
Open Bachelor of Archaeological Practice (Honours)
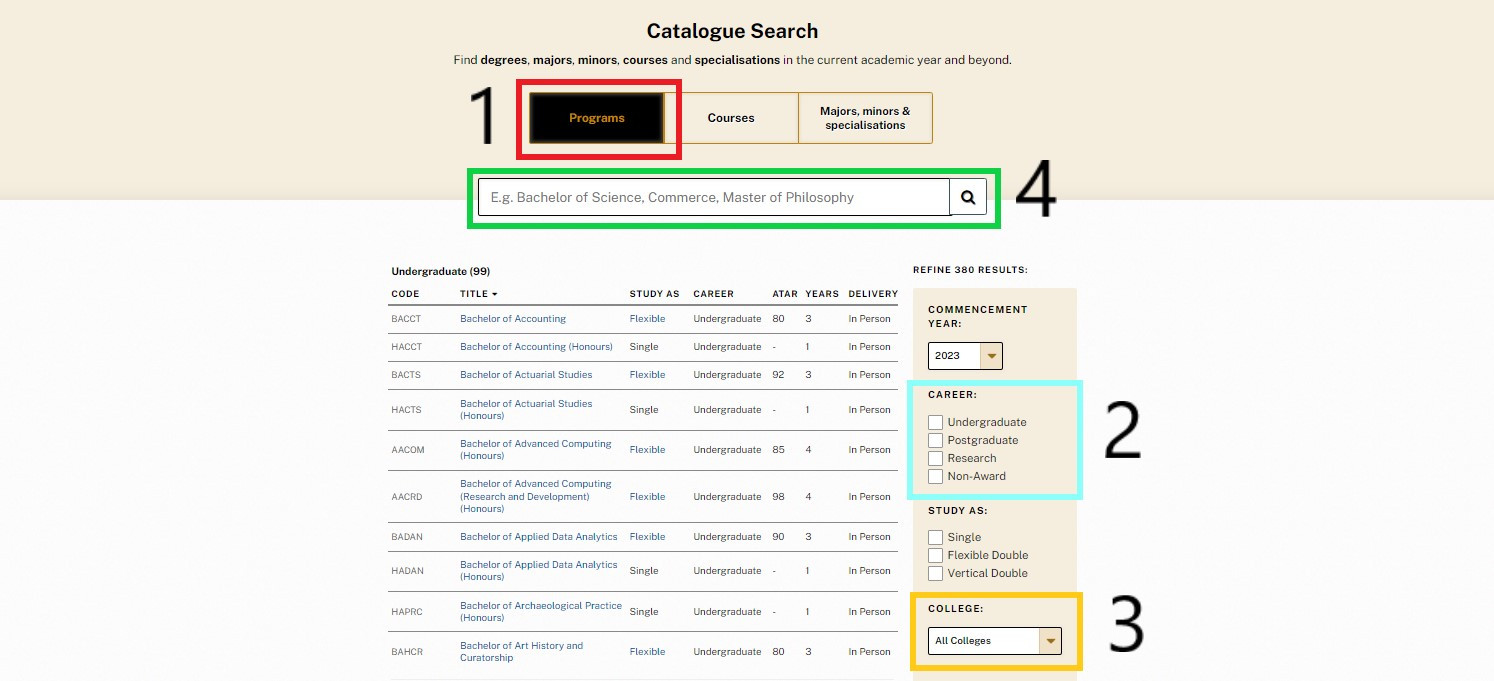coord(541,612)
